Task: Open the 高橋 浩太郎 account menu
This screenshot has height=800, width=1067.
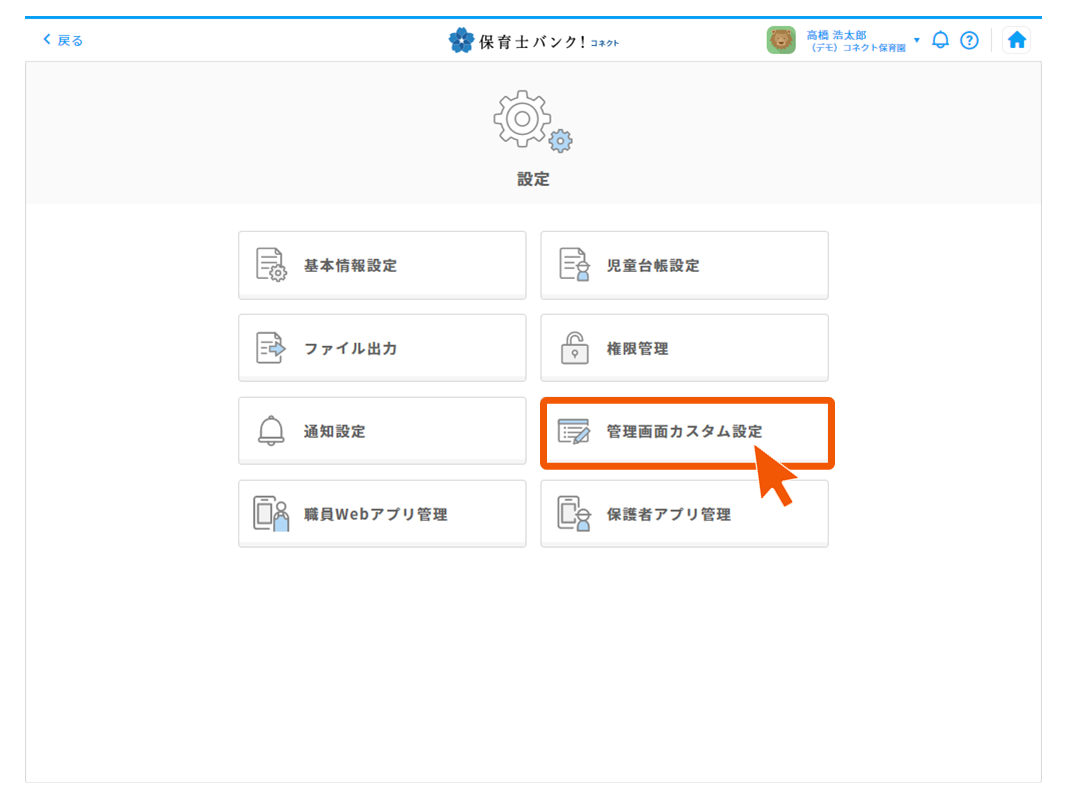Action: pyautogui.click(x=855, y=40)
